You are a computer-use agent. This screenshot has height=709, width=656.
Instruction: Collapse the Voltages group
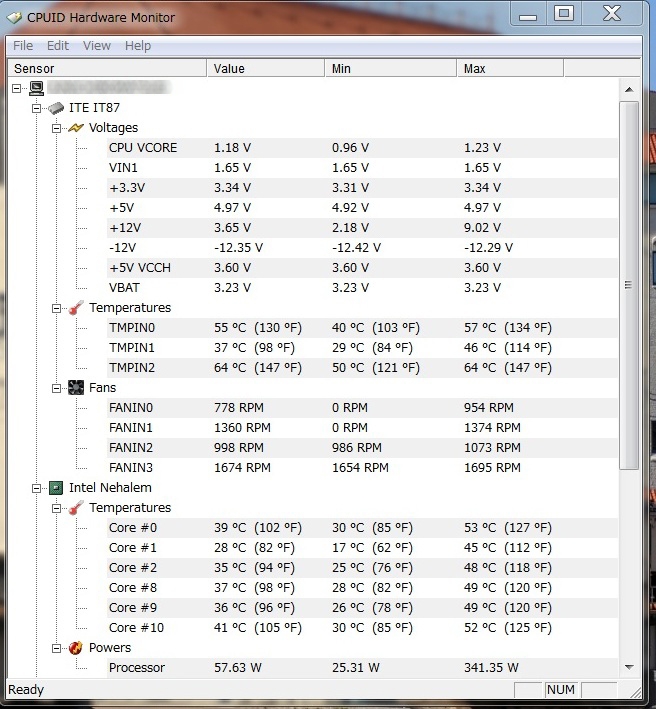pyautogui.click(x=57, y=128)
